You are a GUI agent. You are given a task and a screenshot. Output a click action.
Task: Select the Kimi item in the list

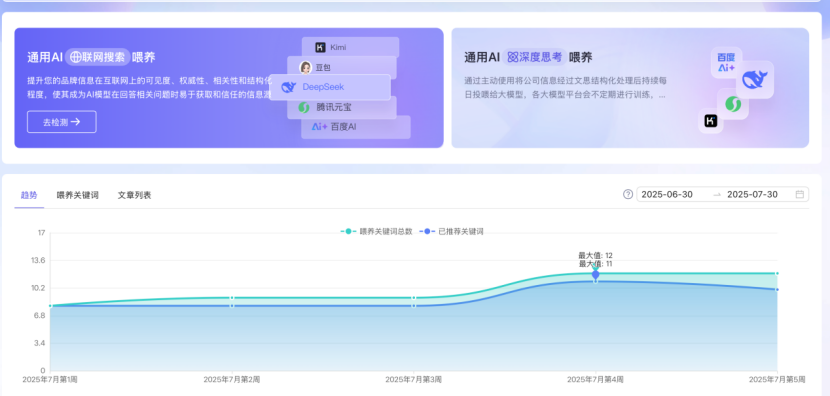click(x=350, y=47)
